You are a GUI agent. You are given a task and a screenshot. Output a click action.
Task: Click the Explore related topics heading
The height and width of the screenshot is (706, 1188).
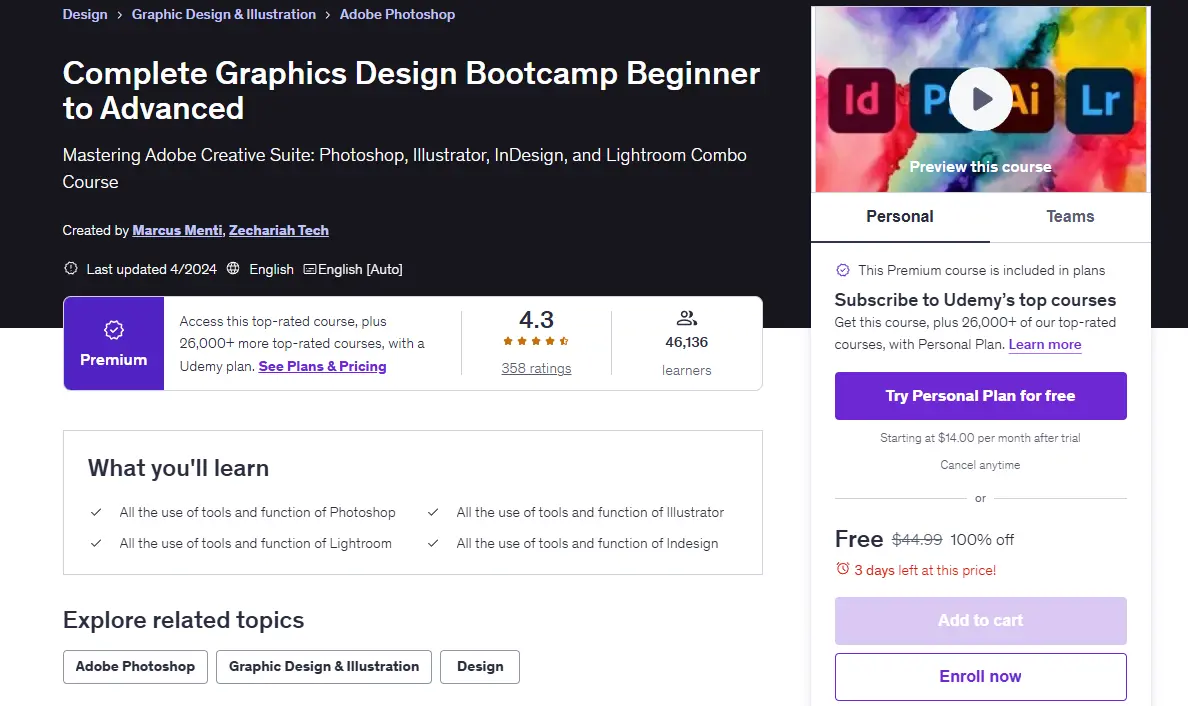(x=183, y=620)
